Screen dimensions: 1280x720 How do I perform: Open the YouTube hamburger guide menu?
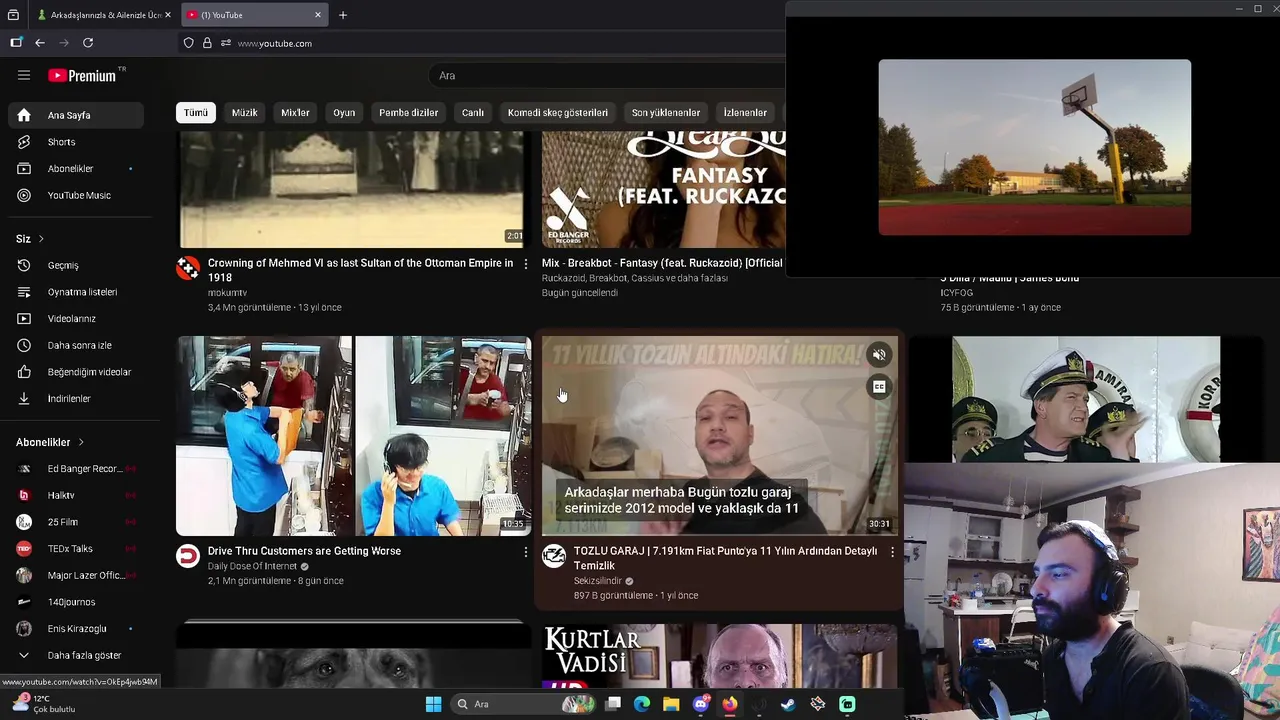pos(24,75)
